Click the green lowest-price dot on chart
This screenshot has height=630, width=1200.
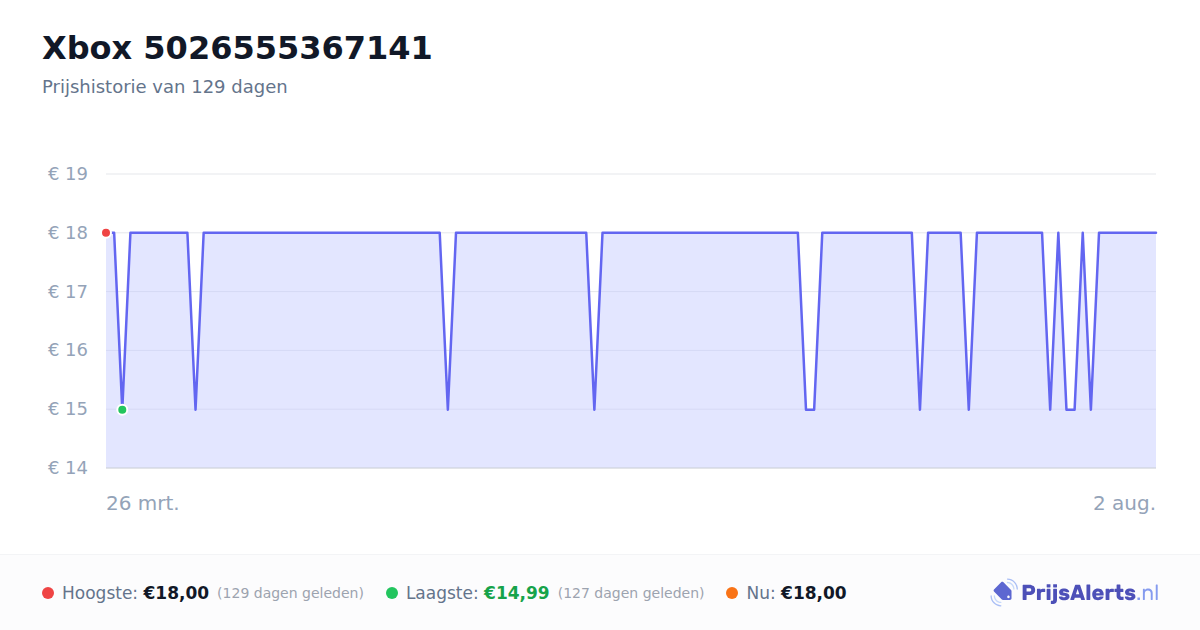tap(122, 409)
